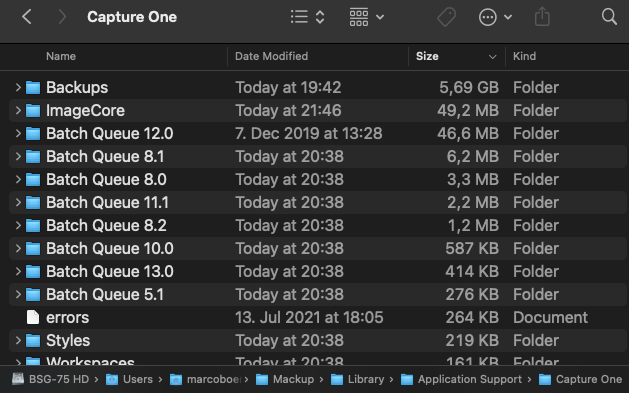Viewport: 629px width, 393px height.
Task: Click the Batch Queue 12.0 name
Action: (110, 134)
